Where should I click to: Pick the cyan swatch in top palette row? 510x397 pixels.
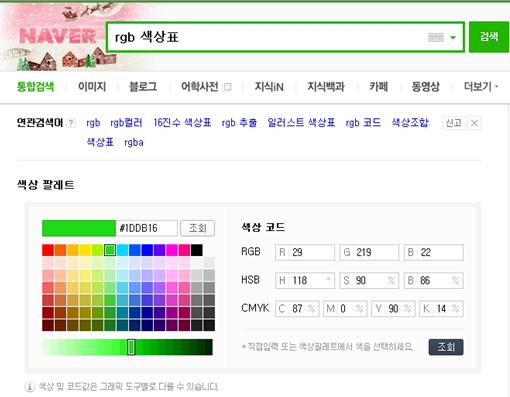122,250
